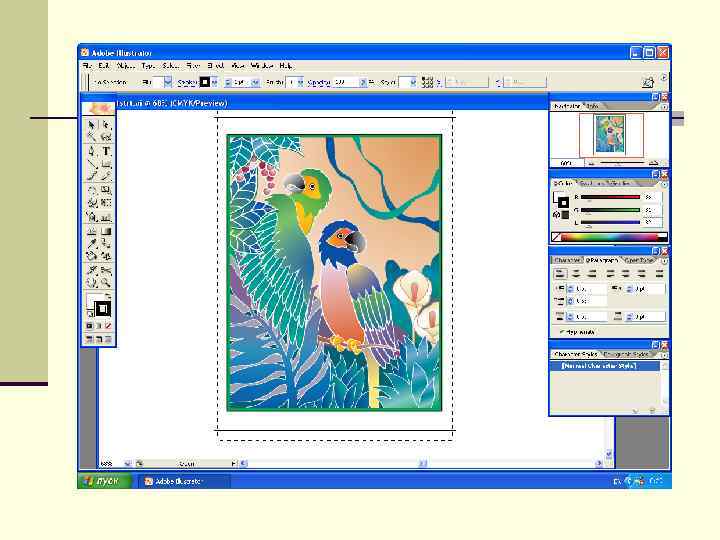
Task: Switch to the Paragraph Styles tab
Action: click(626, 354)
